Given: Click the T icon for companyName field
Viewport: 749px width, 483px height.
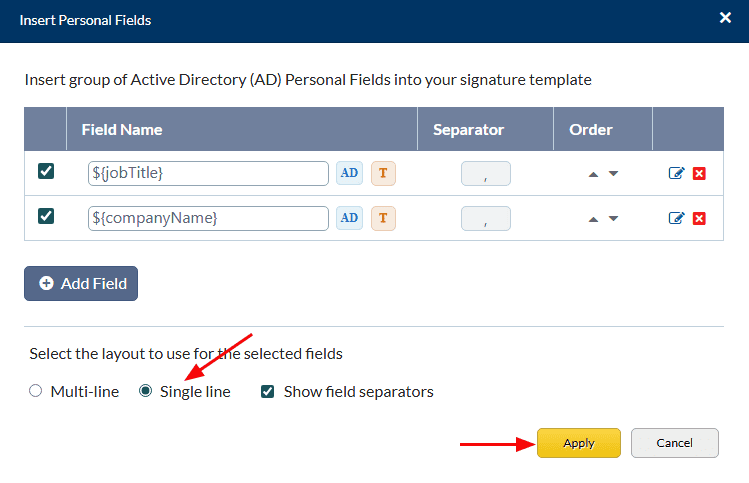Looking at the screenshot, I should pyautogui.click(x=383, y=218).
